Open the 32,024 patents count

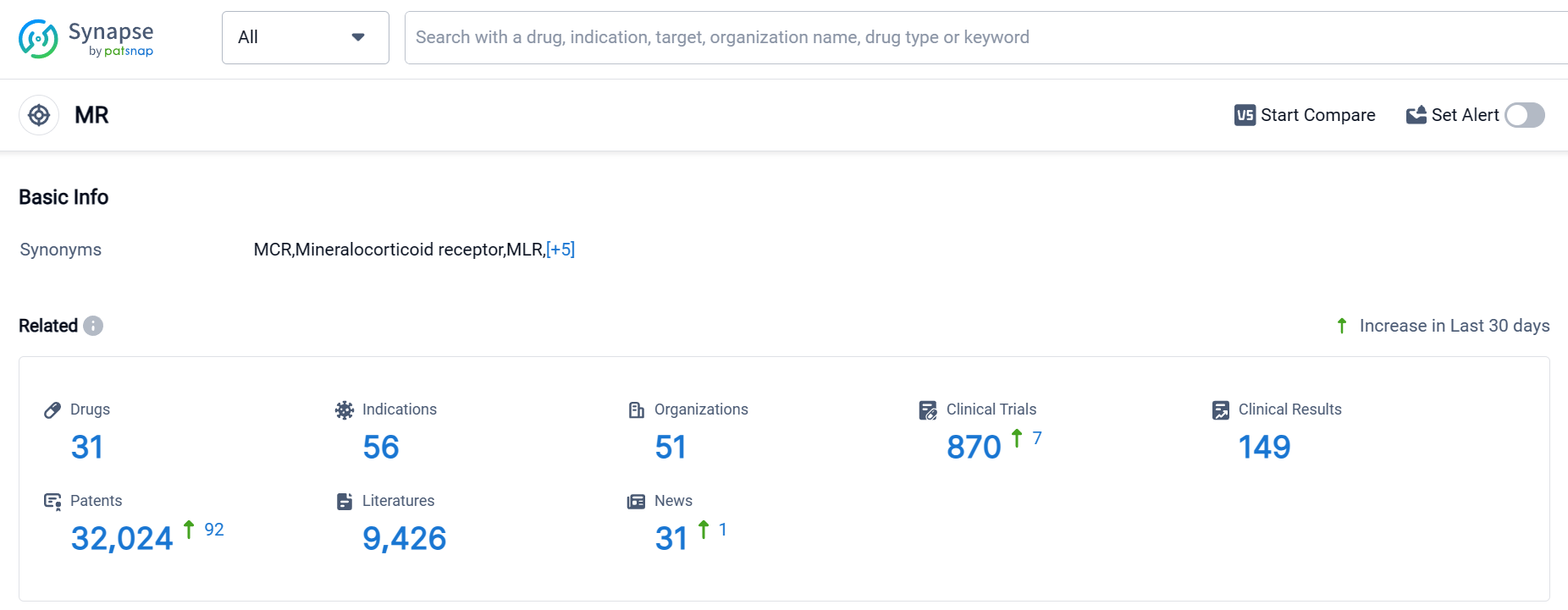point(122,538)
